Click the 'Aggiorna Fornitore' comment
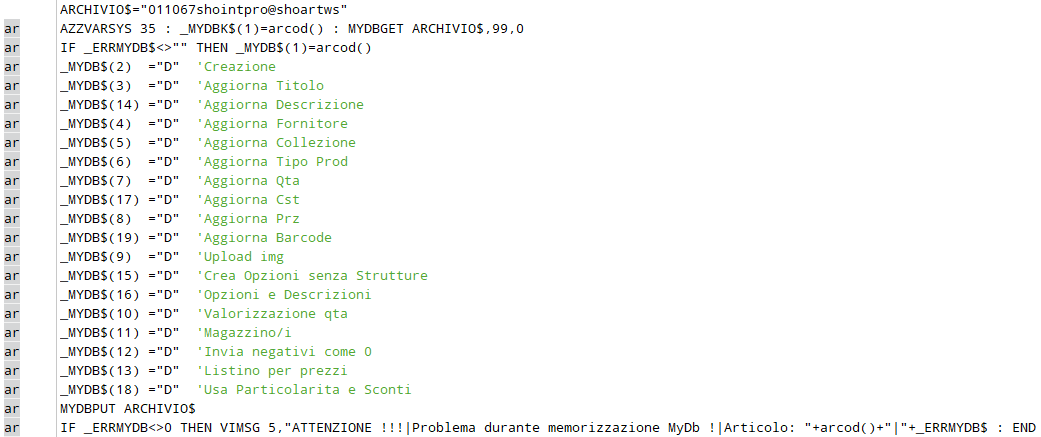The image size is (1041, 437). (x=272, y=124)
